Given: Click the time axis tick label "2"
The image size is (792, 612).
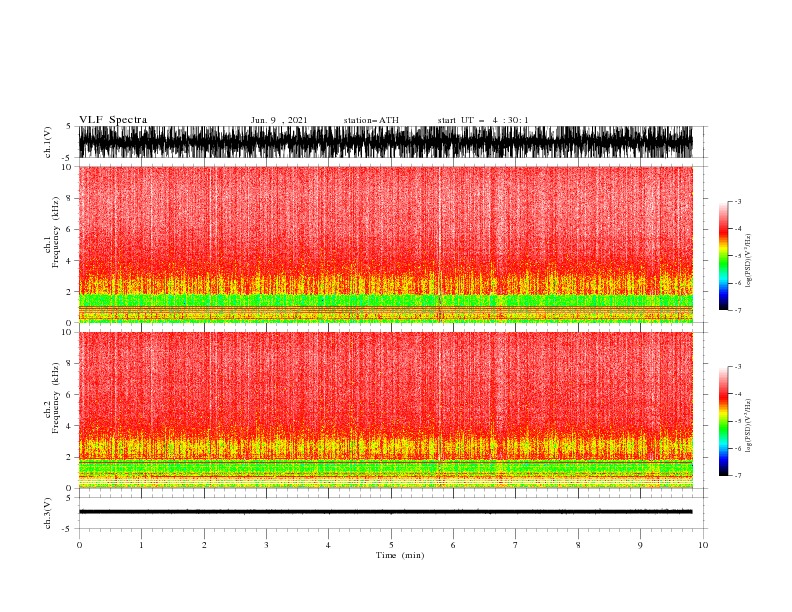Looking at the screenshot, I should 204,545.
